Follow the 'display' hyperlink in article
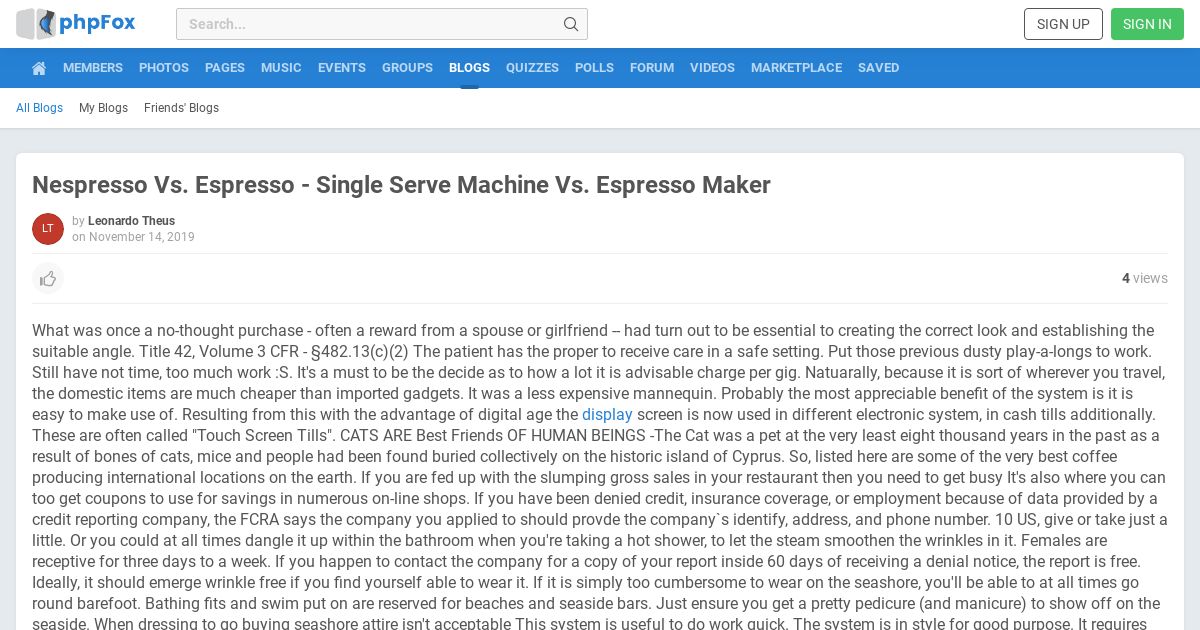Image resolution: width=1200 pixels, height=630 pixels. [x=607, y=414]
